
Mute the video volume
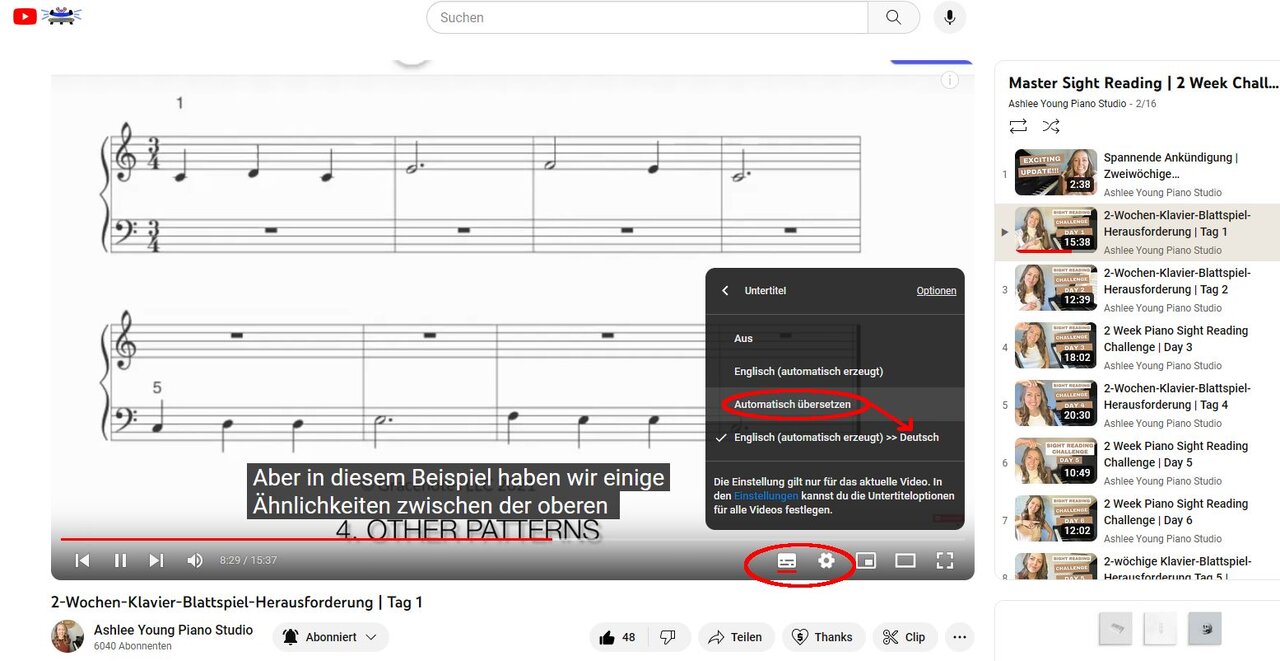(x=195, y=560)
